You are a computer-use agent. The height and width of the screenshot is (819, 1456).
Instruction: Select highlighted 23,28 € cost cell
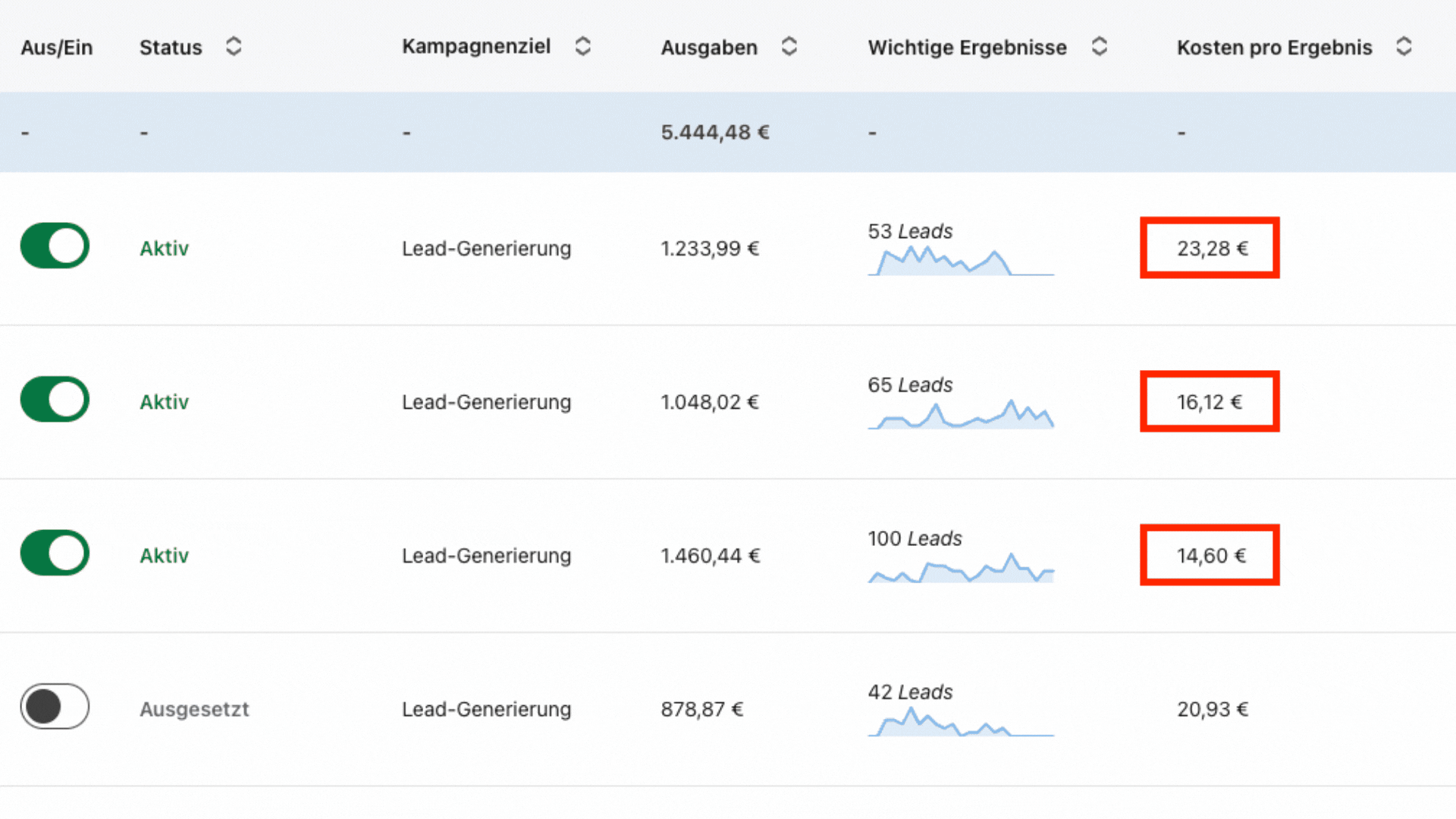(1210, 248)
